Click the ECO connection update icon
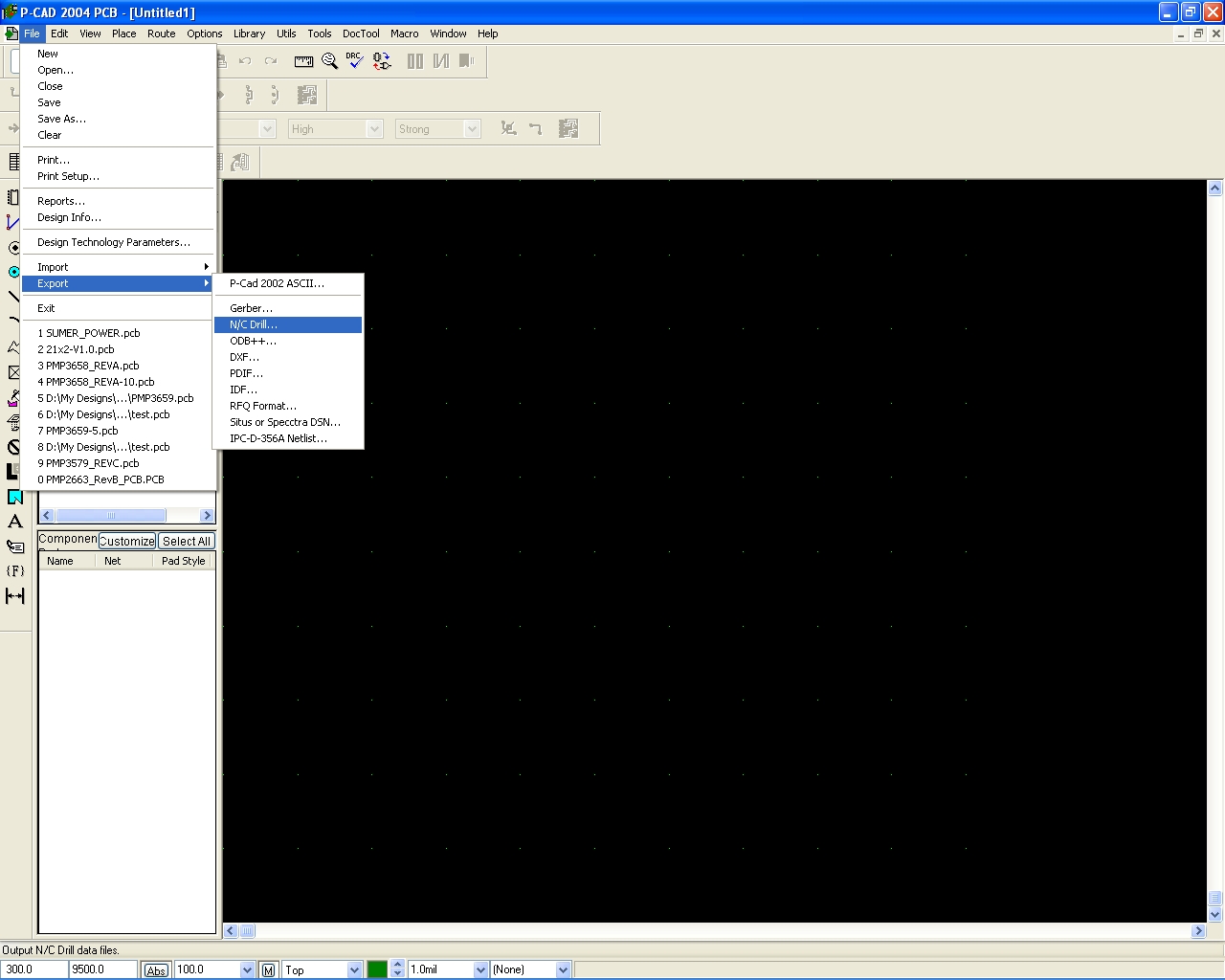 [x=382, y=61]
